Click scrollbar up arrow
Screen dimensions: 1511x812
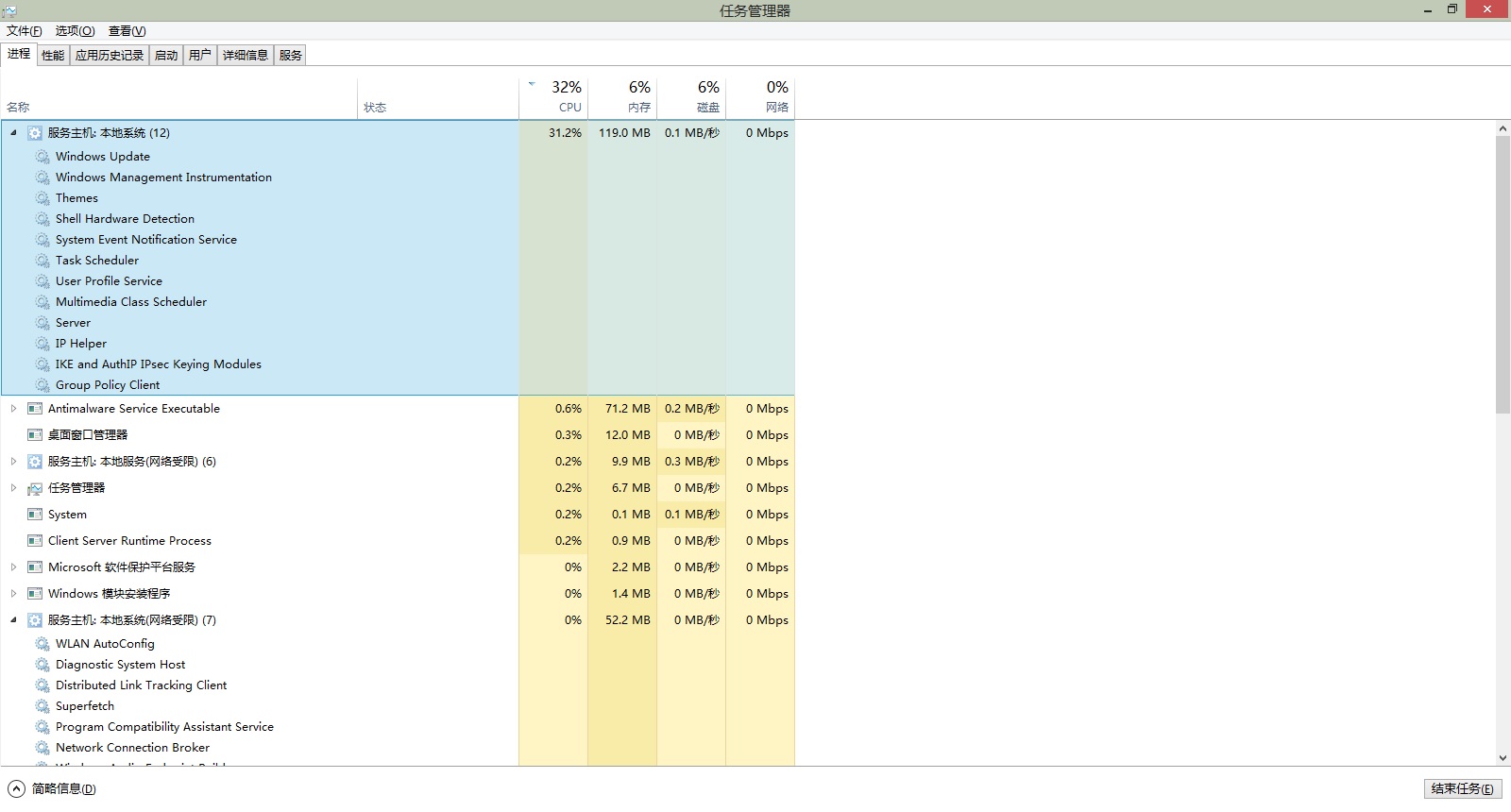click(x=1503, y=128)
